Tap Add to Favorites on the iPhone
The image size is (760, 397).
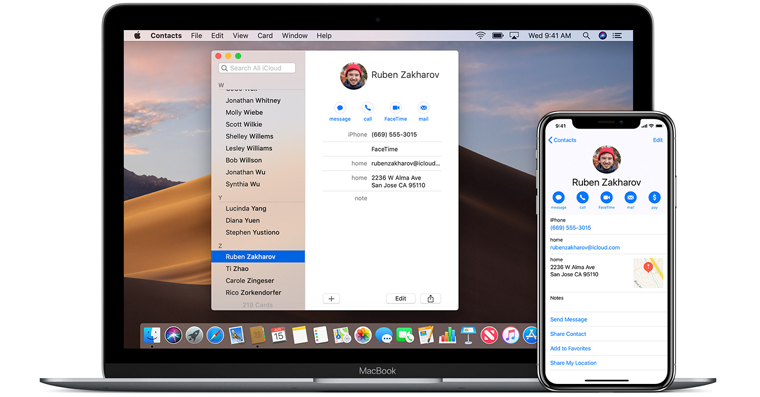[570, 349]
